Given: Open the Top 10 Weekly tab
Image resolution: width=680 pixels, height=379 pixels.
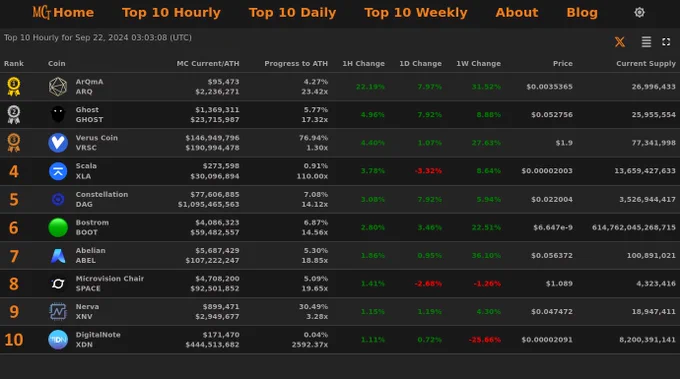Looking at the screenshot, I should tap(416, 13).
